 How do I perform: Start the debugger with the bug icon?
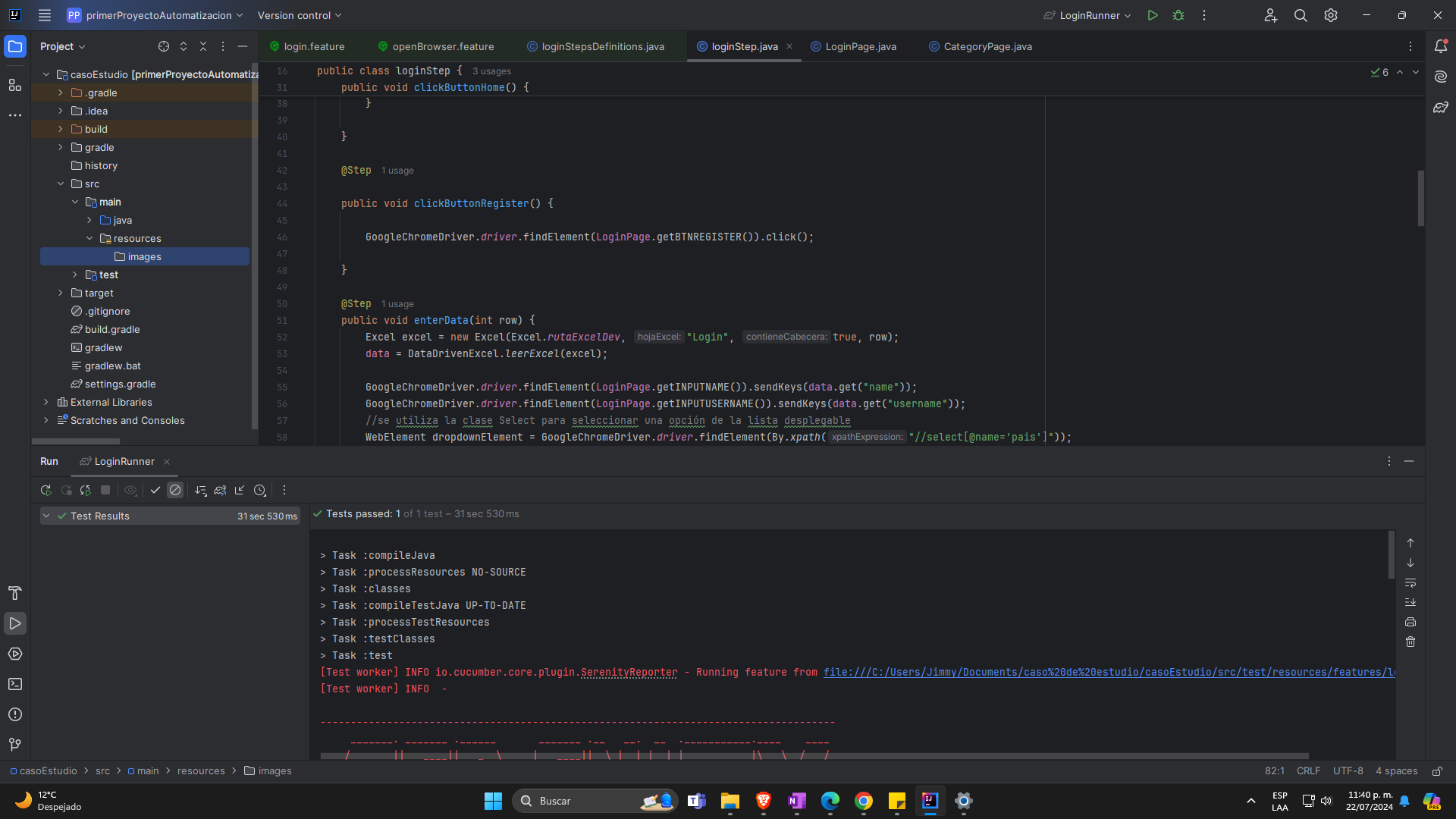tap(1178, 15)
